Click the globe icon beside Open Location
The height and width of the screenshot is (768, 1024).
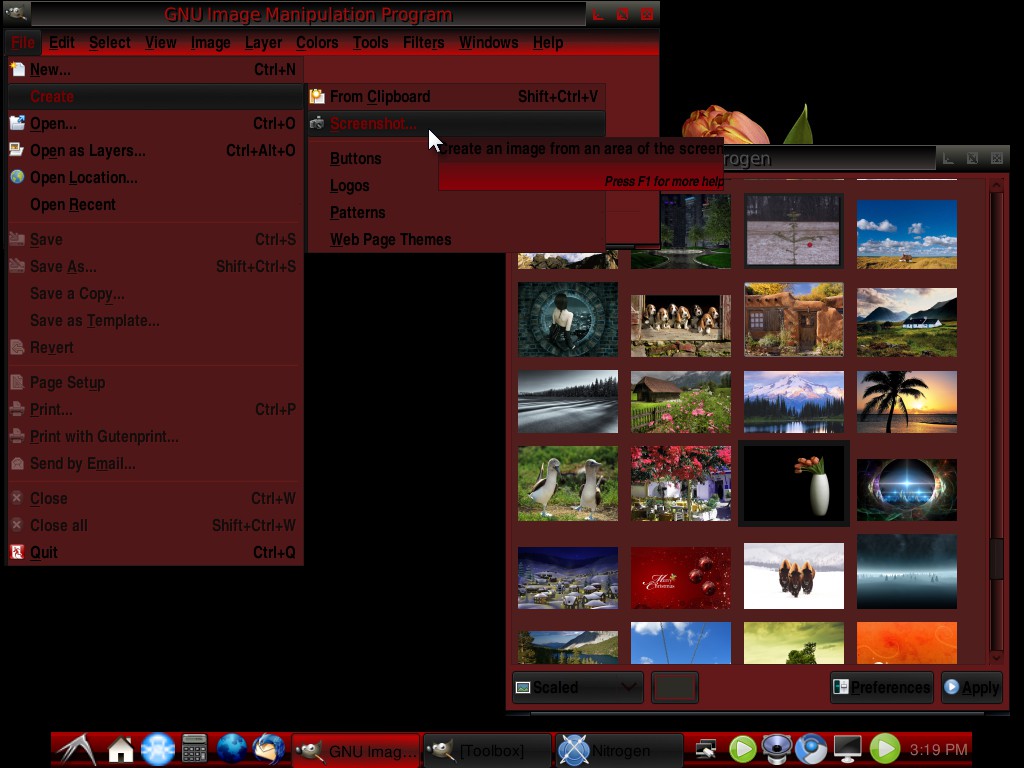tap(18, 177)
